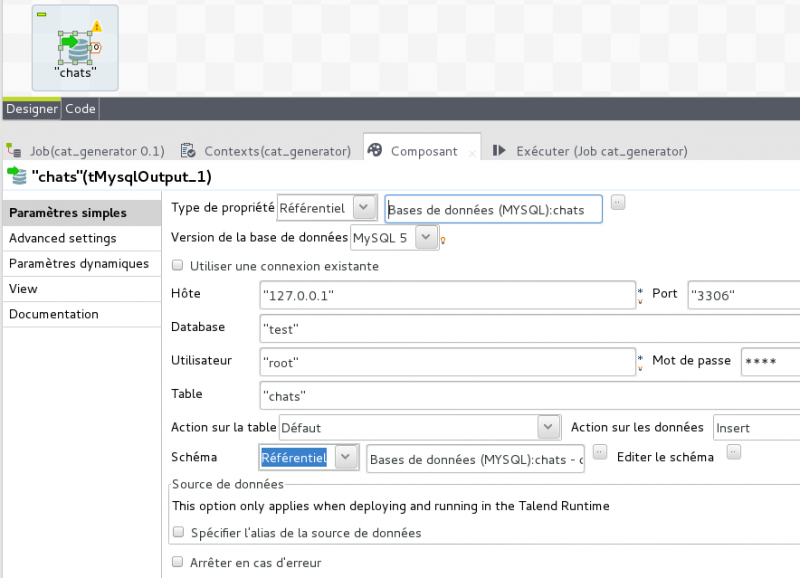Click browse button next to schema repository field
The height and width of the screenshot is (578, 800).
tap(600, 452)
